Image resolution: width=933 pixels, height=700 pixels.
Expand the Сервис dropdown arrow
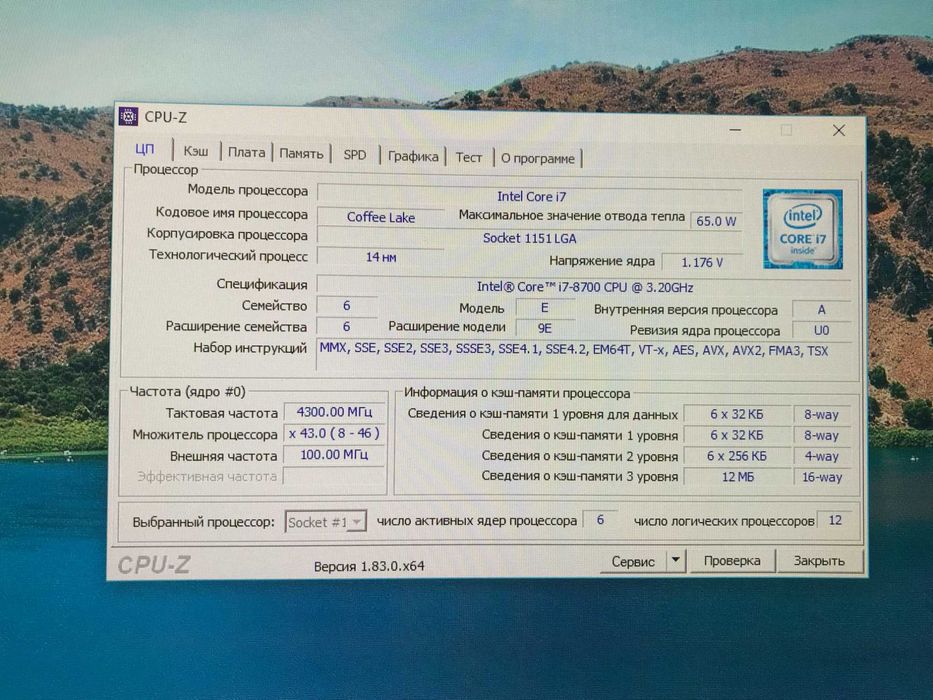tap(676, 560)
